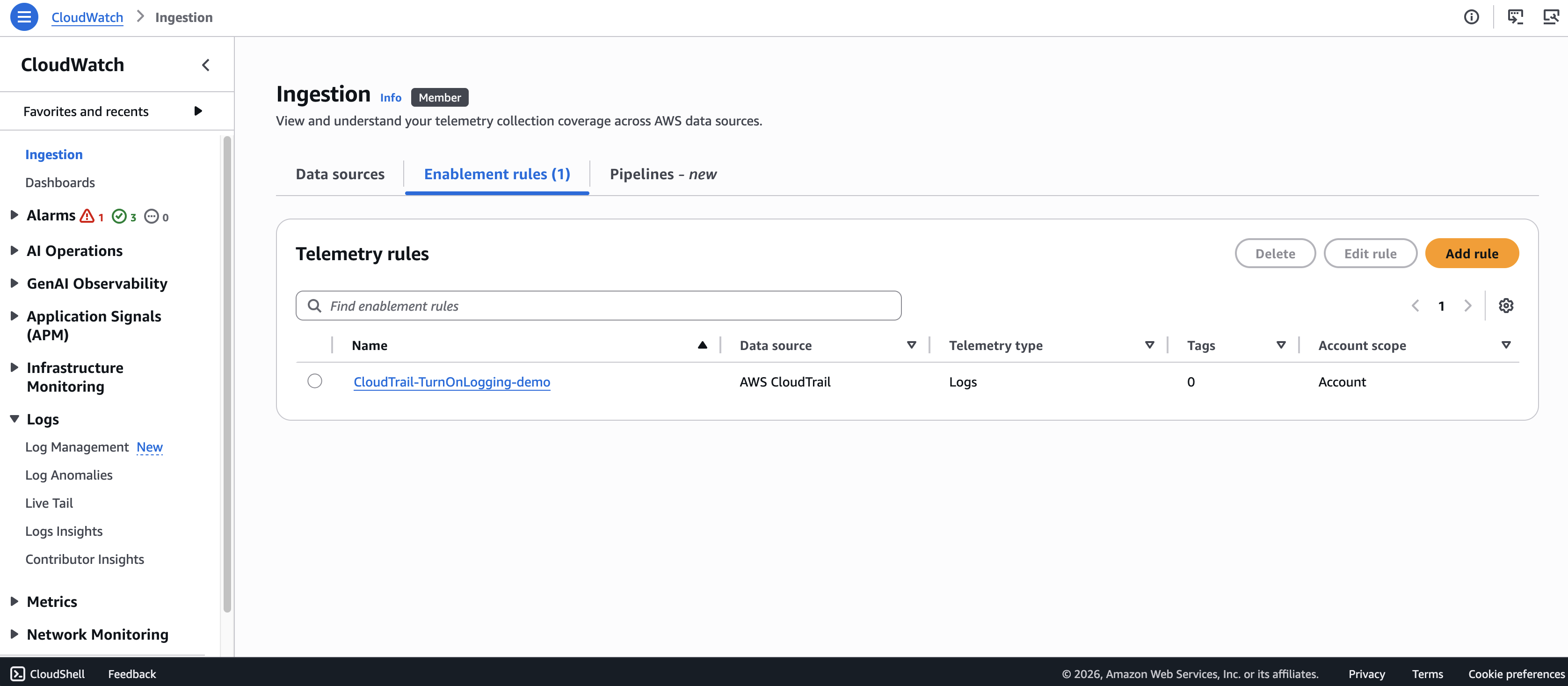
Task: Click the CloudShell terminal icon
Action: tap(18, 673)
